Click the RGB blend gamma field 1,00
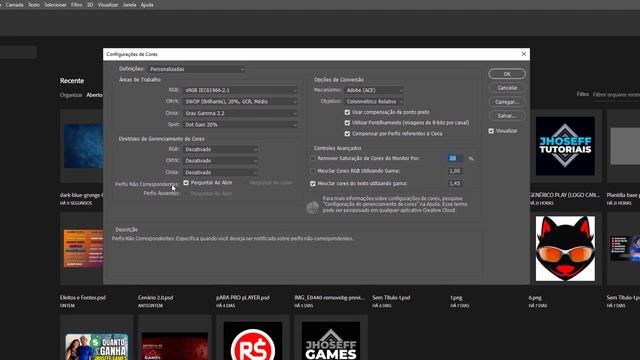 (455, 171)
